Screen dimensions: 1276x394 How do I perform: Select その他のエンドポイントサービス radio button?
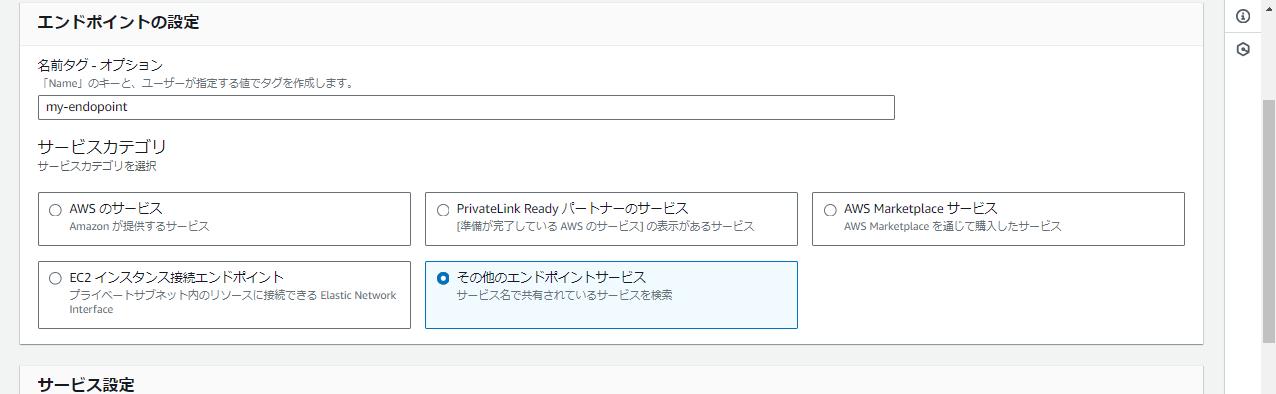click(443, 278)
